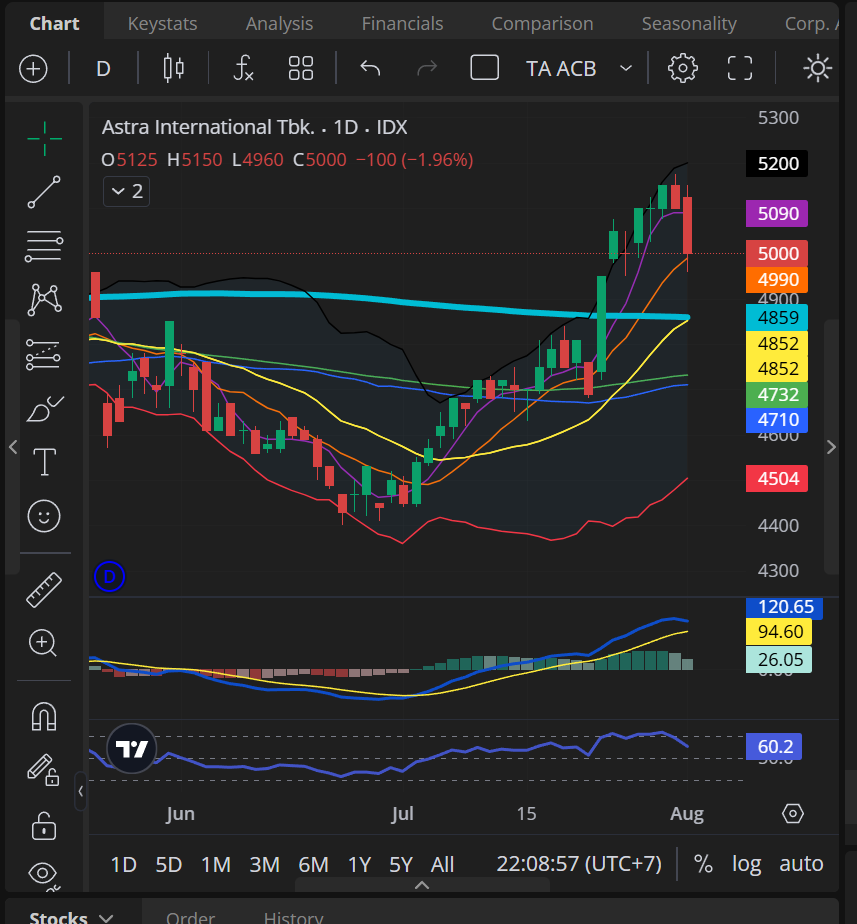Select the forecast projection tool

click(x=44, y=354)
